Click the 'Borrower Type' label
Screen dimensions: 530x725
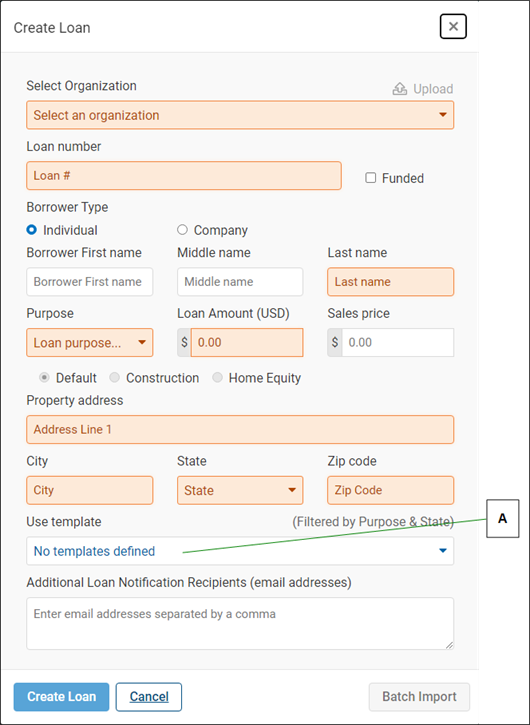(67, 207)
